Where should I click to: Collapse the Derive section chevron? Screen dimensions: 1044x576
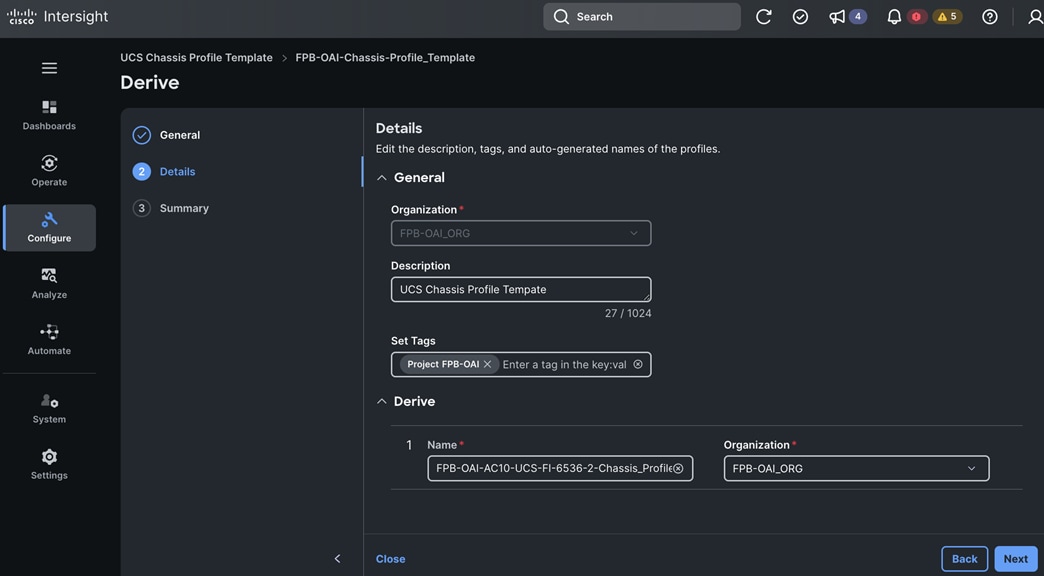[382, 402]
